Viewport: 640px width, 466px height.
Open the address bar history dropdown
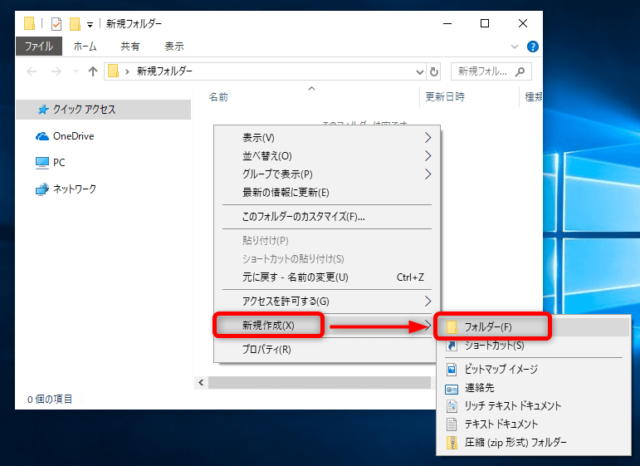coord(420,72)
